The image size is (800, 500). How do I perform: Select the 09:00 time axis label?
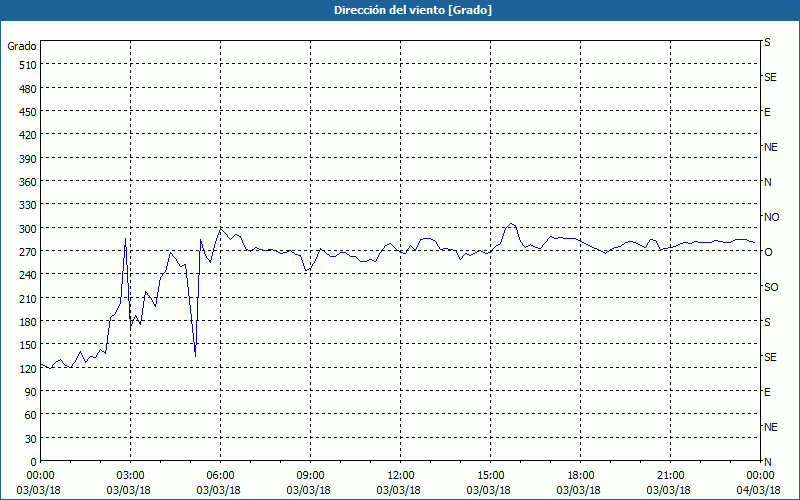[x=310, y=476]
